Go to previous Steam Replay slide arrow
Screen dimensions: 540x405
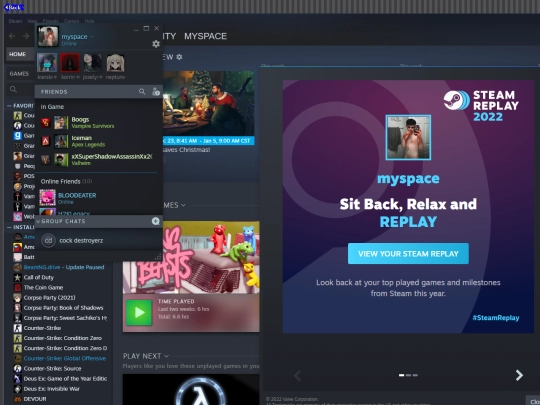298,375
